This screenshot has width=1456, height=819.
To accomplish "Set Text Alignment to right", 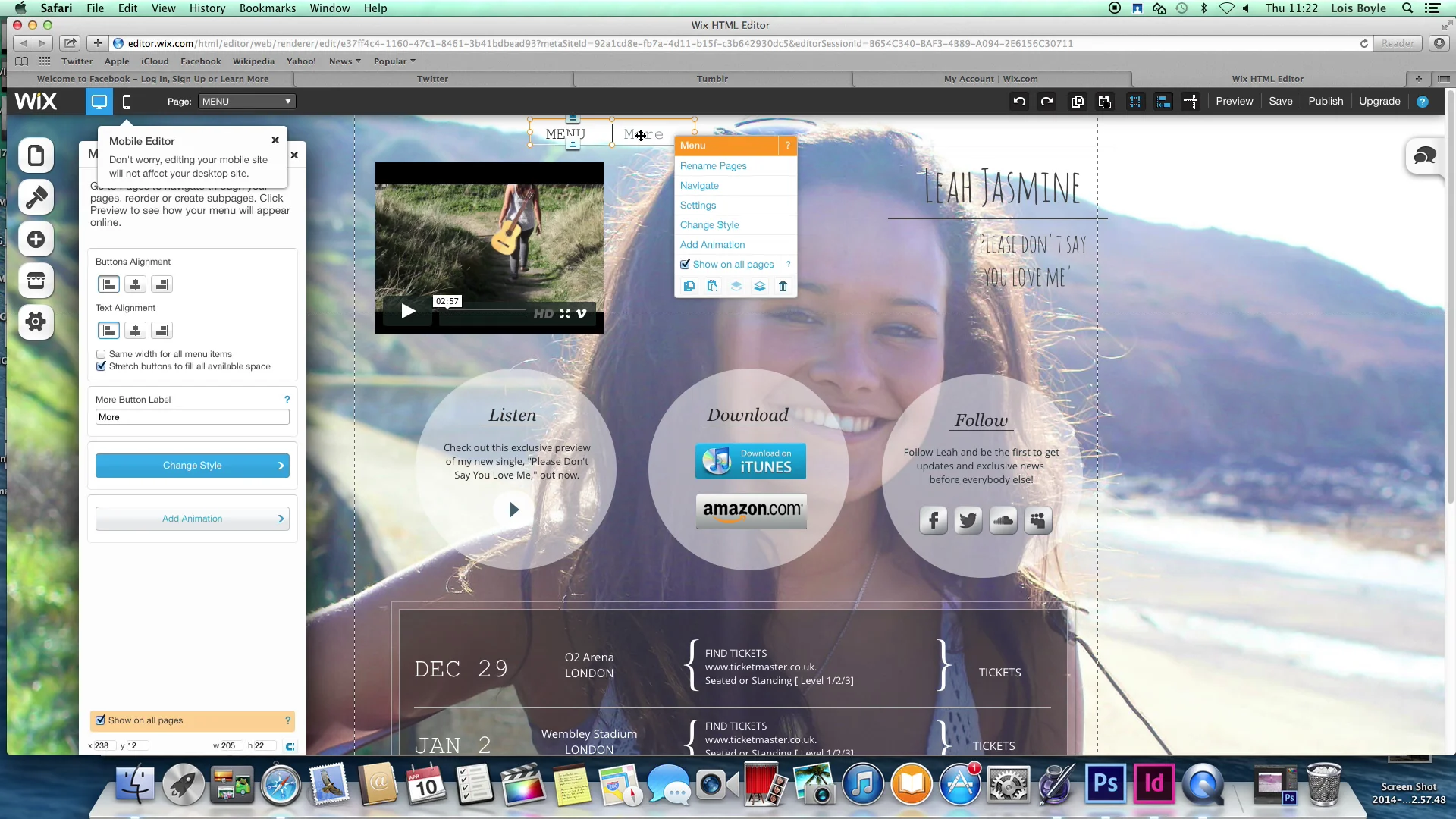I will click(162, 331).
